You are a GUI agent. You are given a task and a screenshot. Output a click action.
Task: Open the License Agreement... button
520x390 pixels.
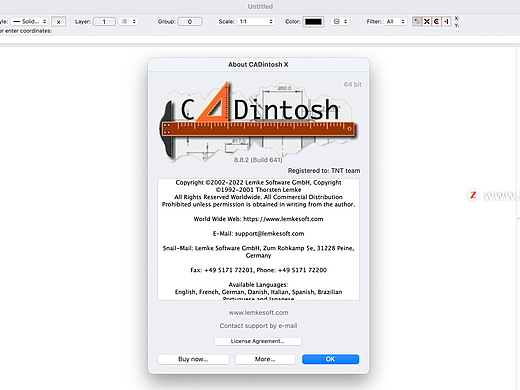[258, 341]
